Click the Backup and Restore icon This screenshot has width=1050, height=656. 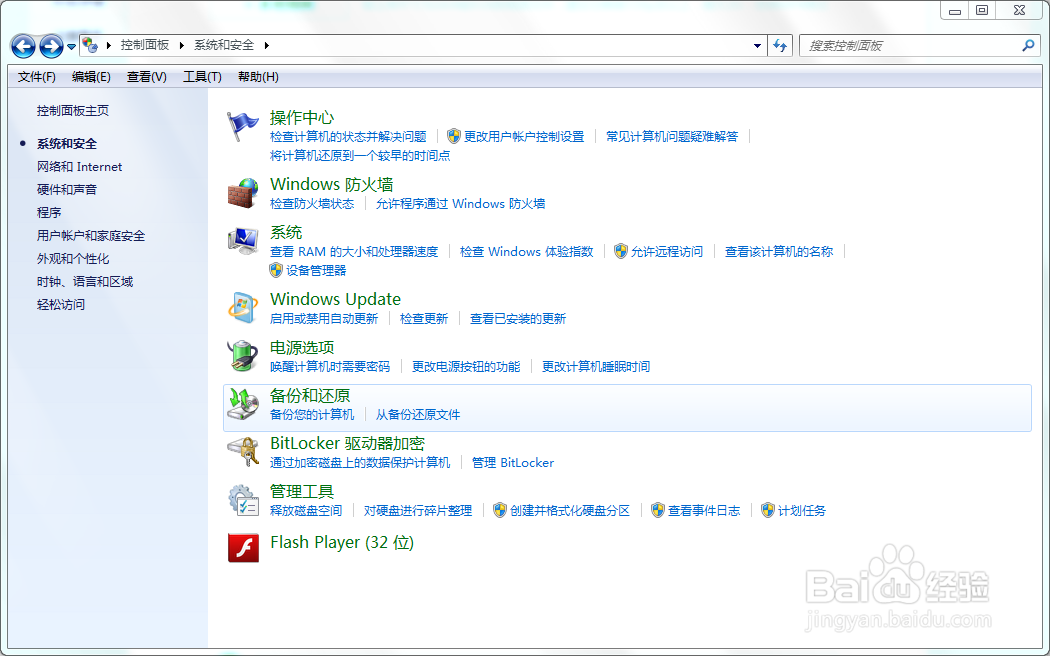242,404
